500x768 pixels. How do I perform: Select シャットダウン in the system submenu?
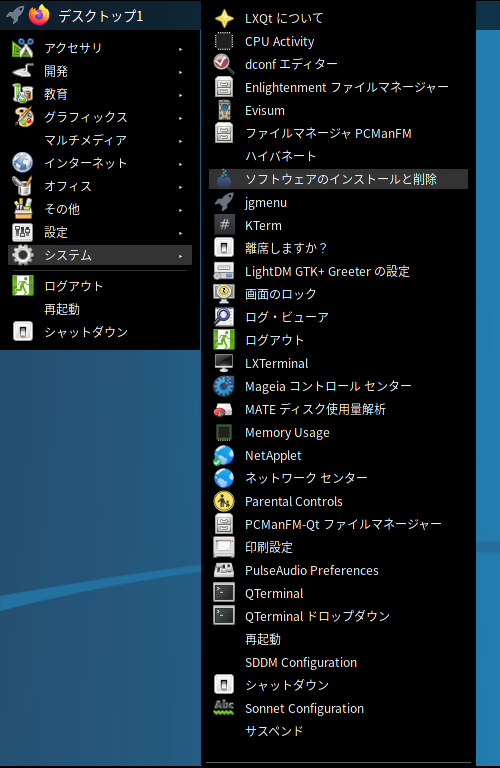pos(338,685)
